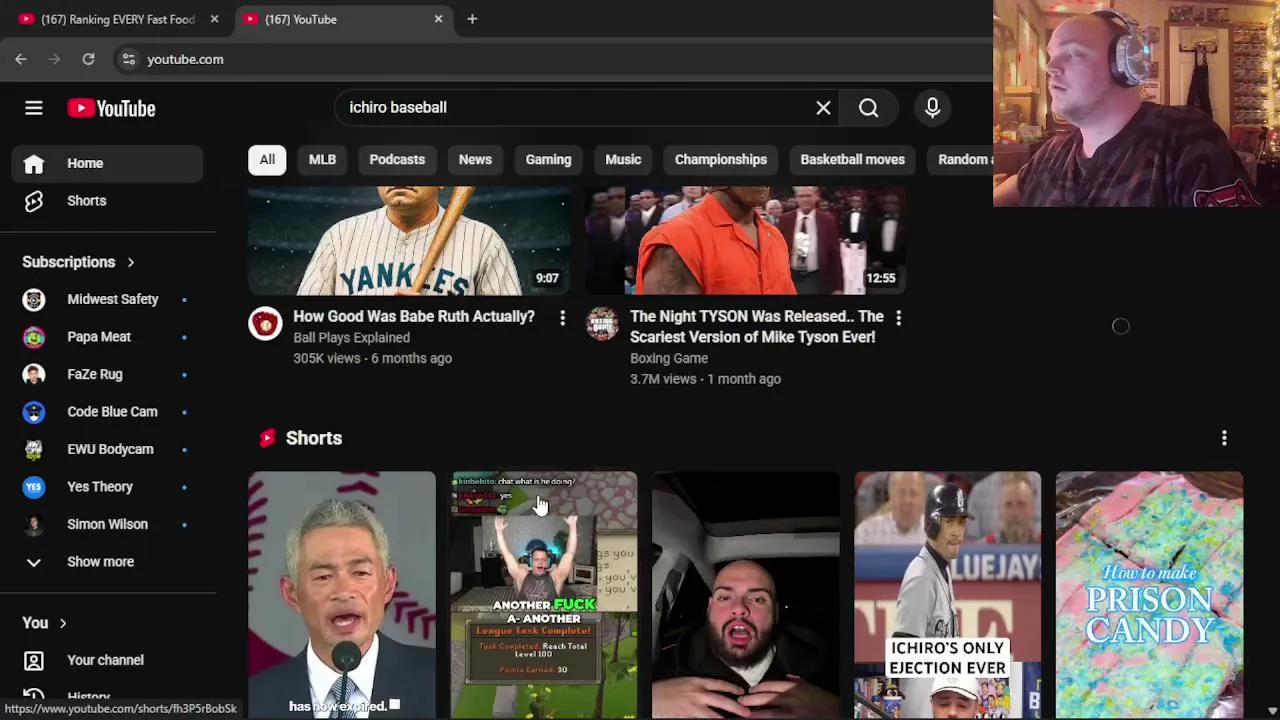
Task: Open Simon Wilson subscription
Action: tap(107, 524)
